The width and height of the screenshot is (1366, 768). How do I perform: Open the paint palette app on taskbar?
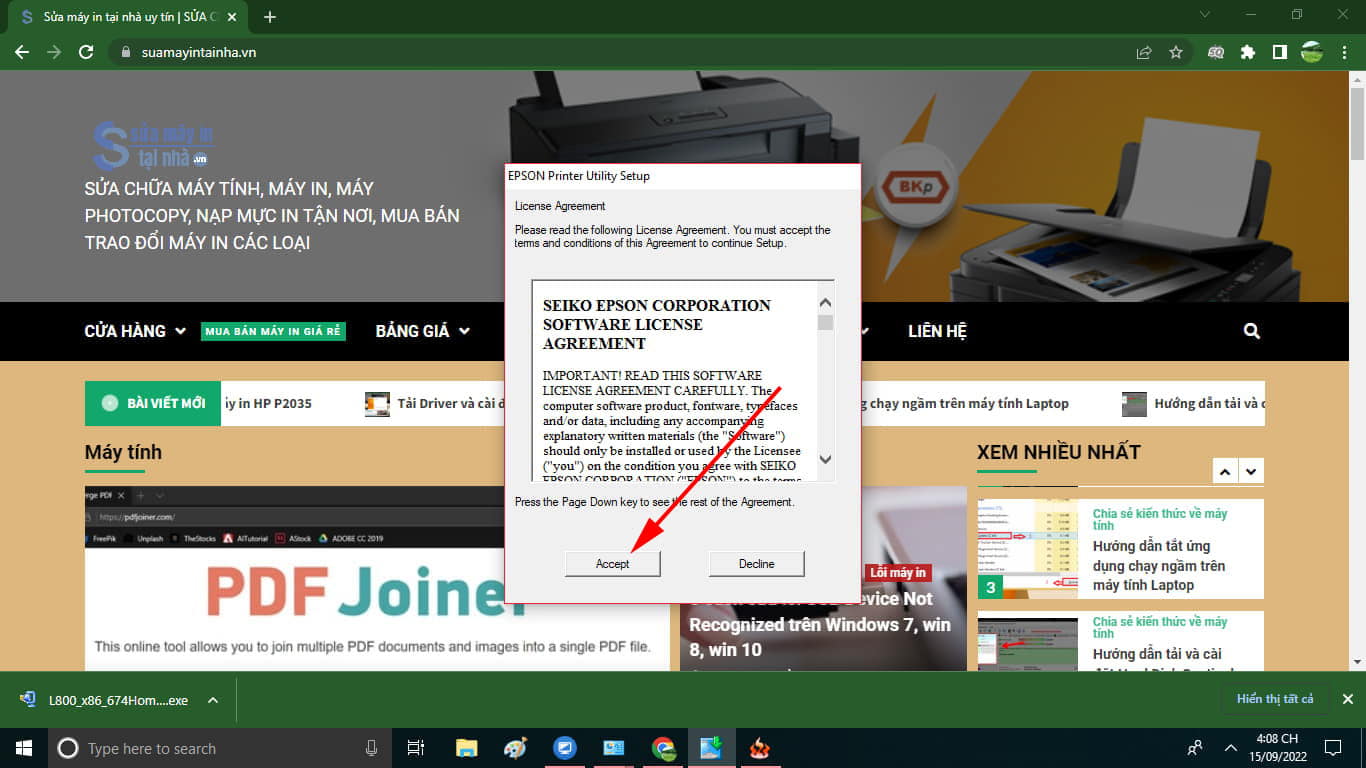click(515, 748)
